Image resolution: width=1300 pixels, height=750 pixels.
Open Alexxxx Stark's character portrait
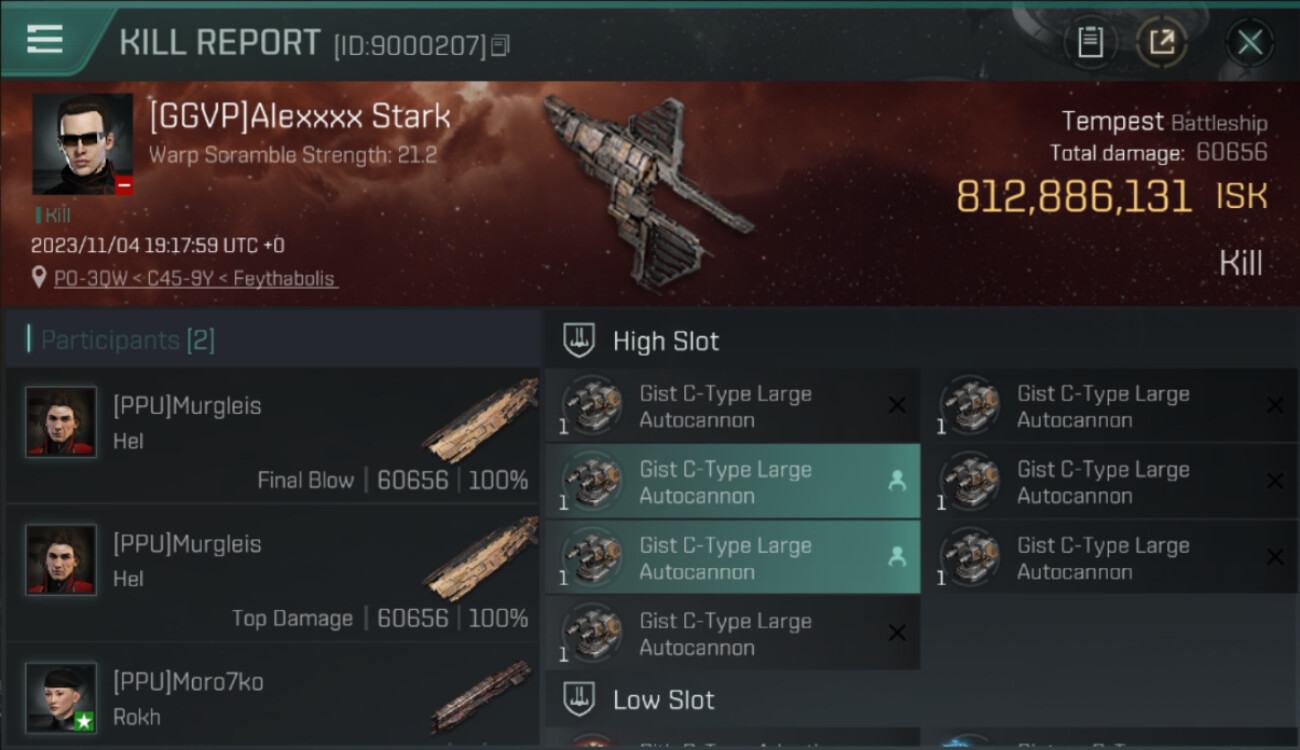click(x=82, y=144)
